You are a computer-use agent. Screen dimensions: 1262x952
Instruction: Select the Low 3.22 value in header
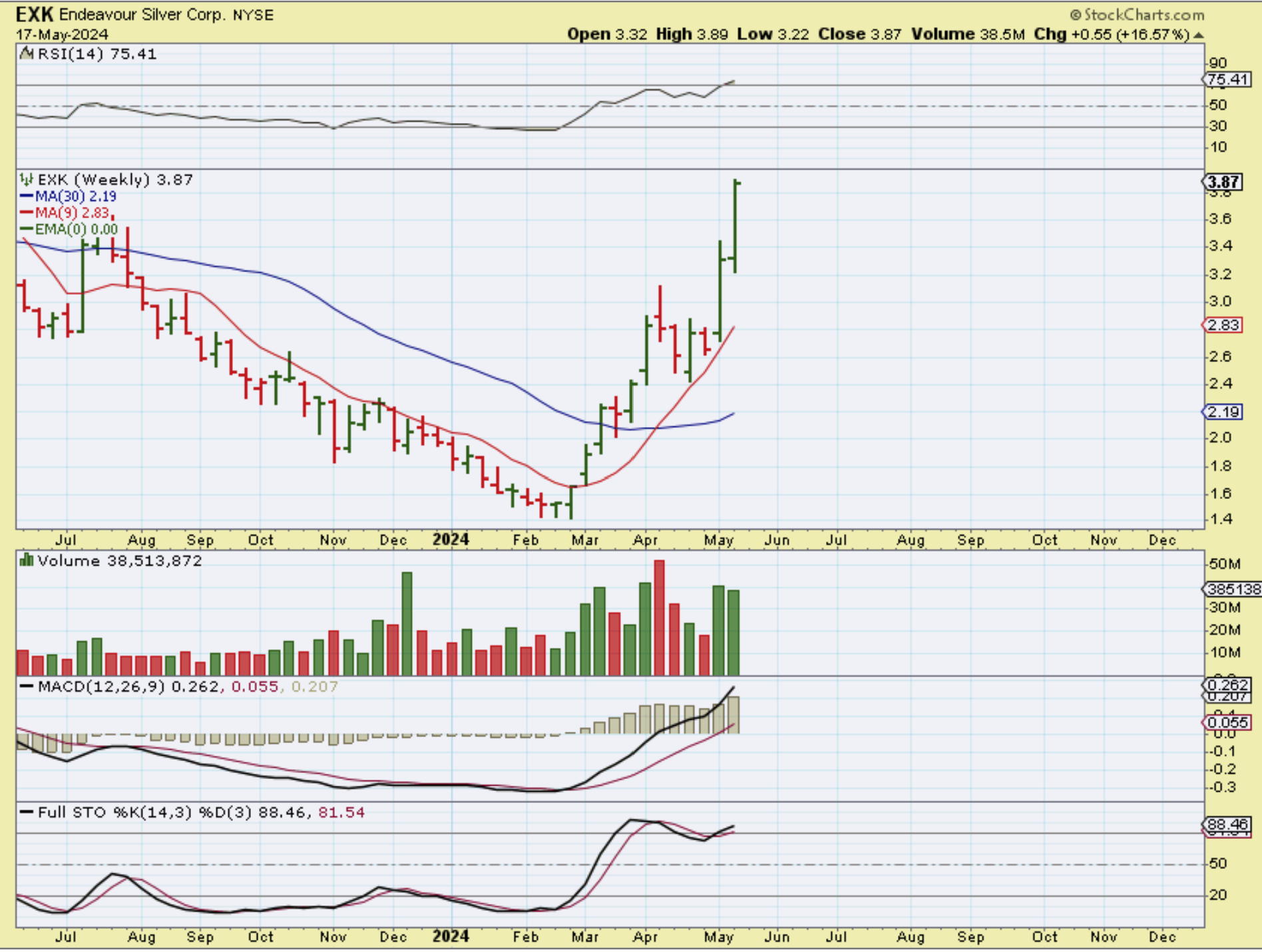(x=773, y=35)
